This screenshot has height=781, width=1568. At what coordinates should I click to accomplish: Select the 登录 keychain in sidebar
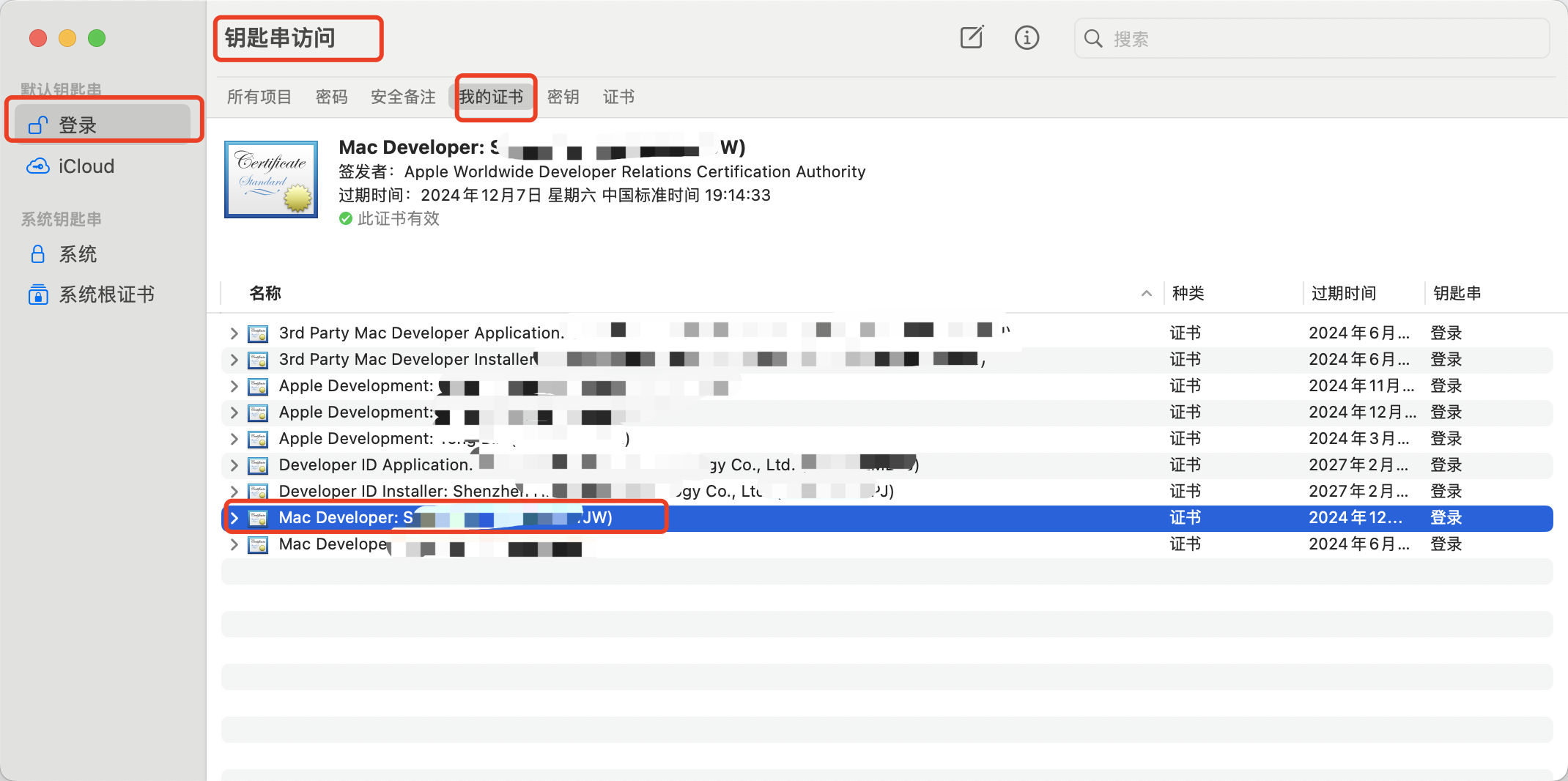(103, 125)
